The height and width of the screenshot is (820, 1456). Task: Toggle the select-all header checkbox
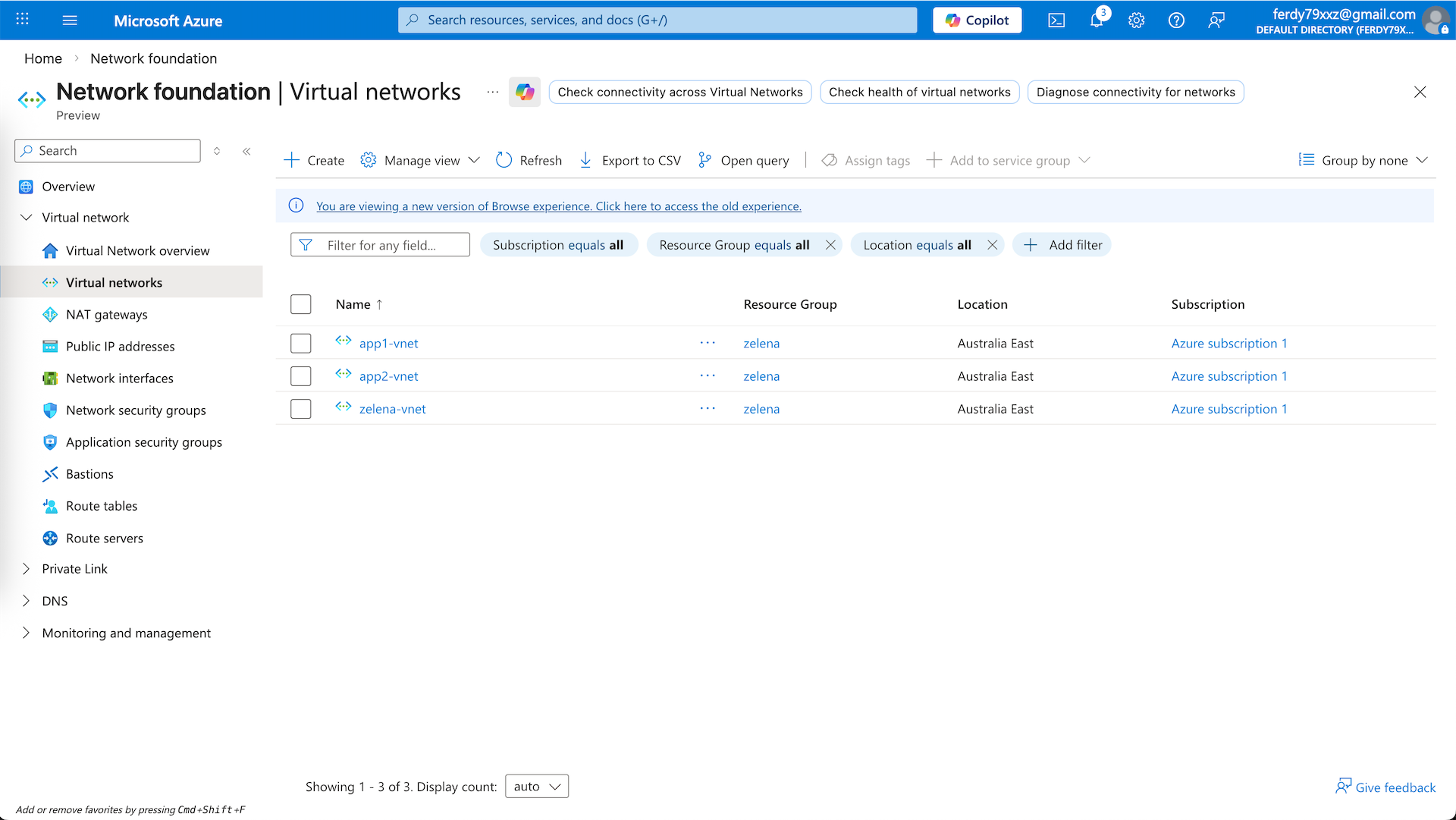tap(301, 304)
